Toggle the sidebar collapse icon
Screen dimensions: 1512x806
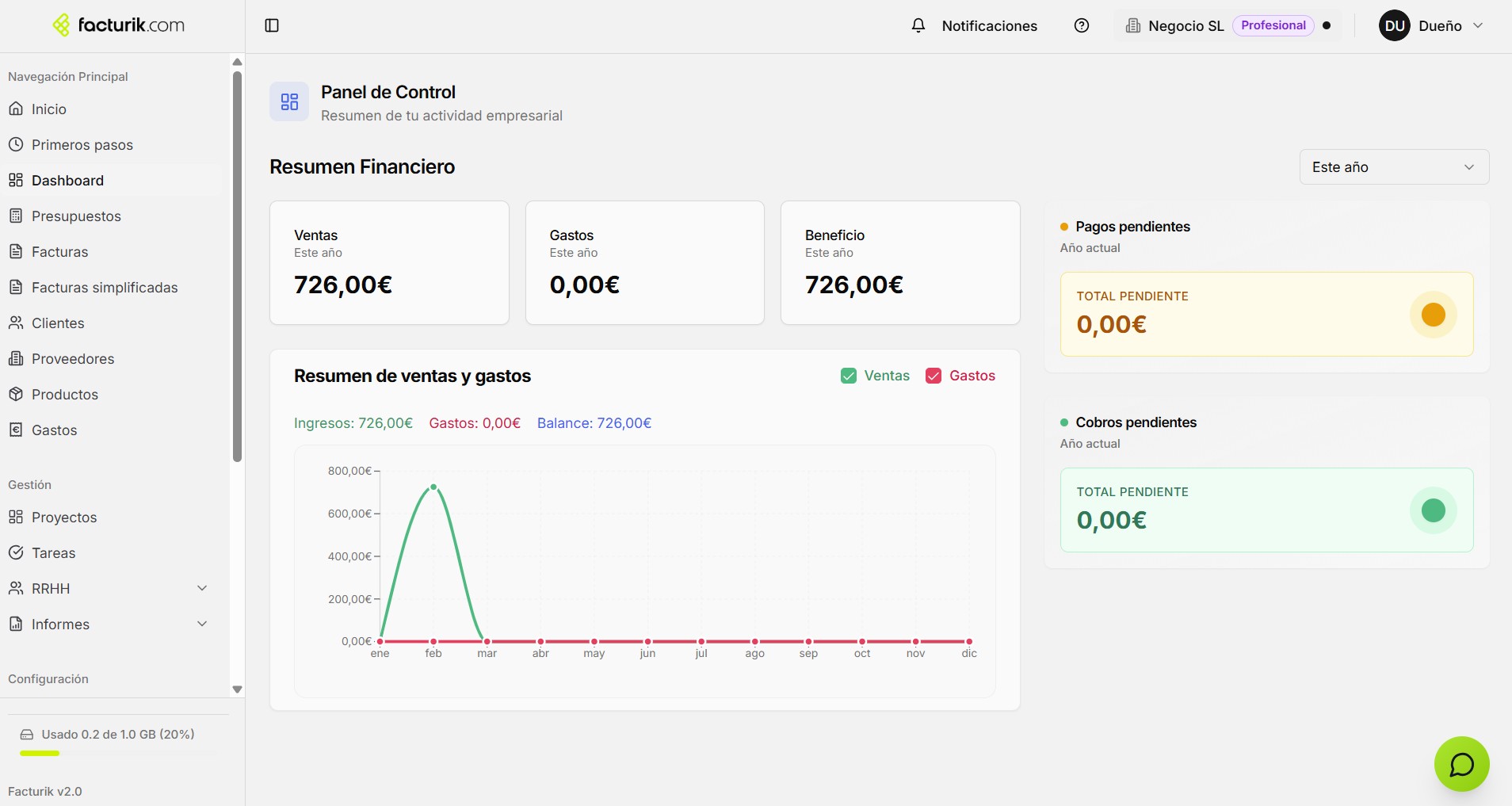pos(272,25)
